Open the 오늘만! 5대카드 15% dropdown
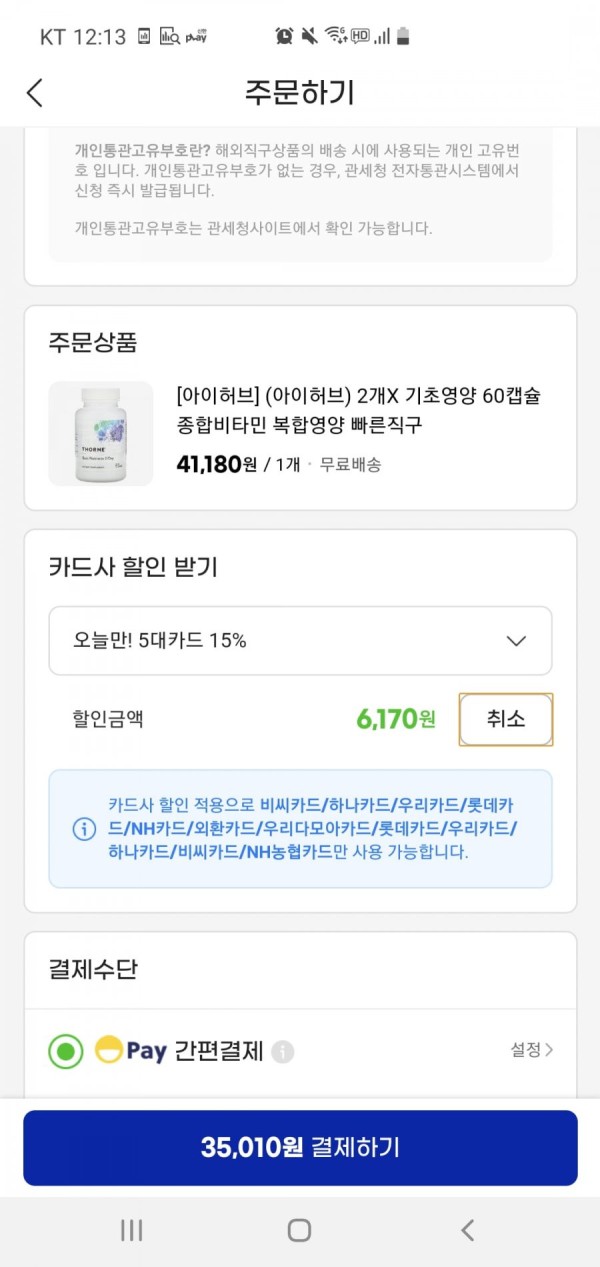The width and height of the screenshot is (600, 1267). [x=300, y=640]
